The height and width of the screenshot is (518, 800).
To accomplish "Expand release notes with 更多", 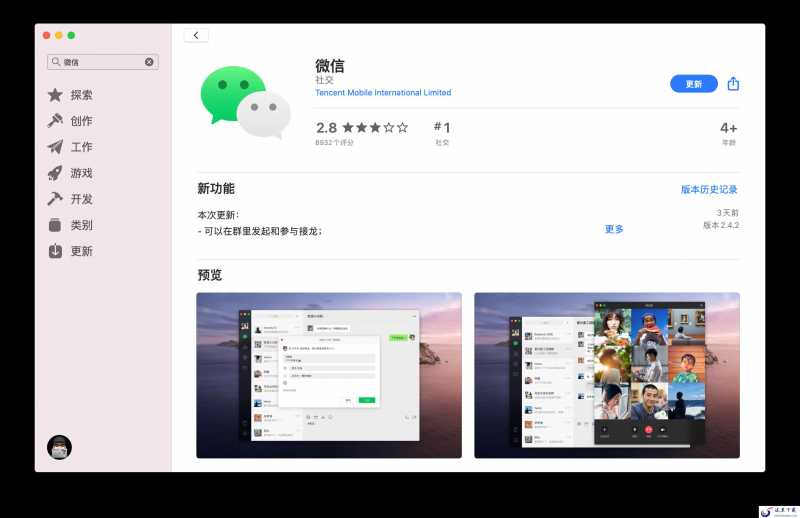I will 614,229.
